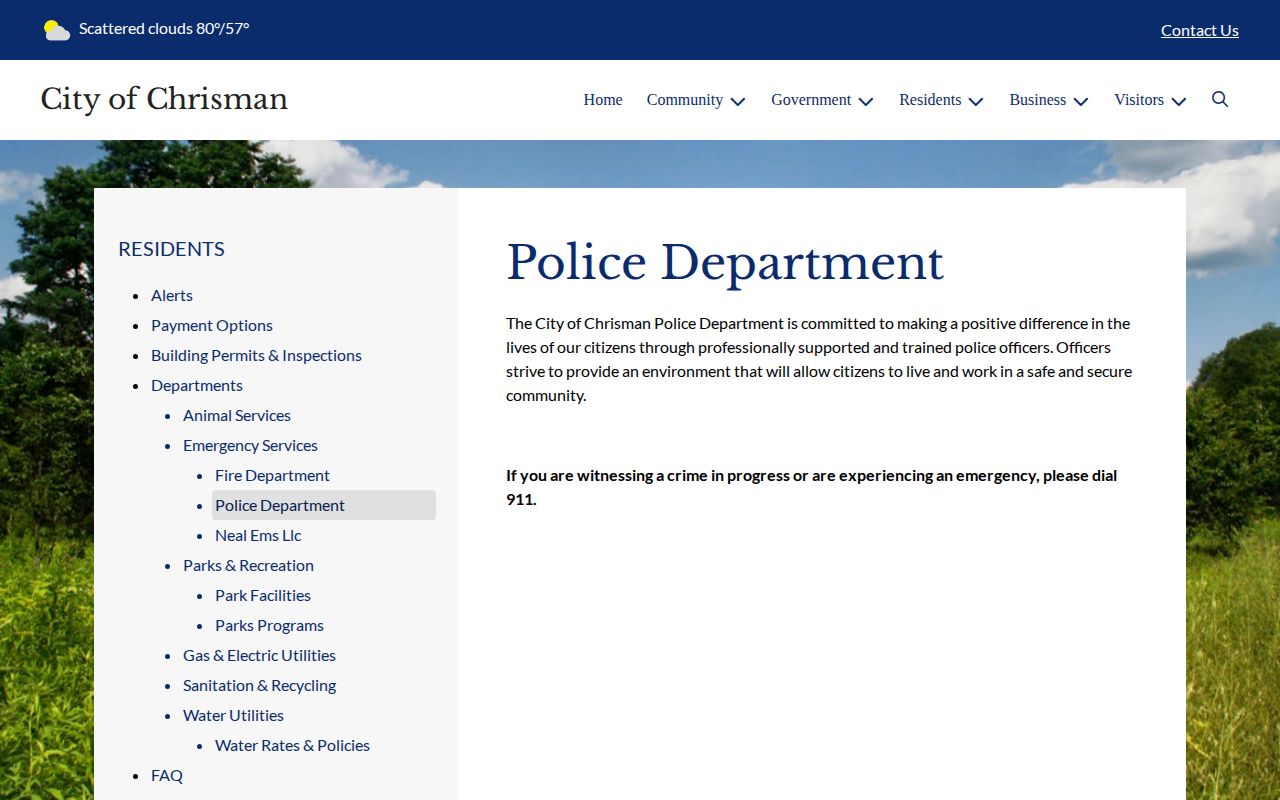Open the Residents menu label
Screen dimensions: 1280x800
click(930, 100)
